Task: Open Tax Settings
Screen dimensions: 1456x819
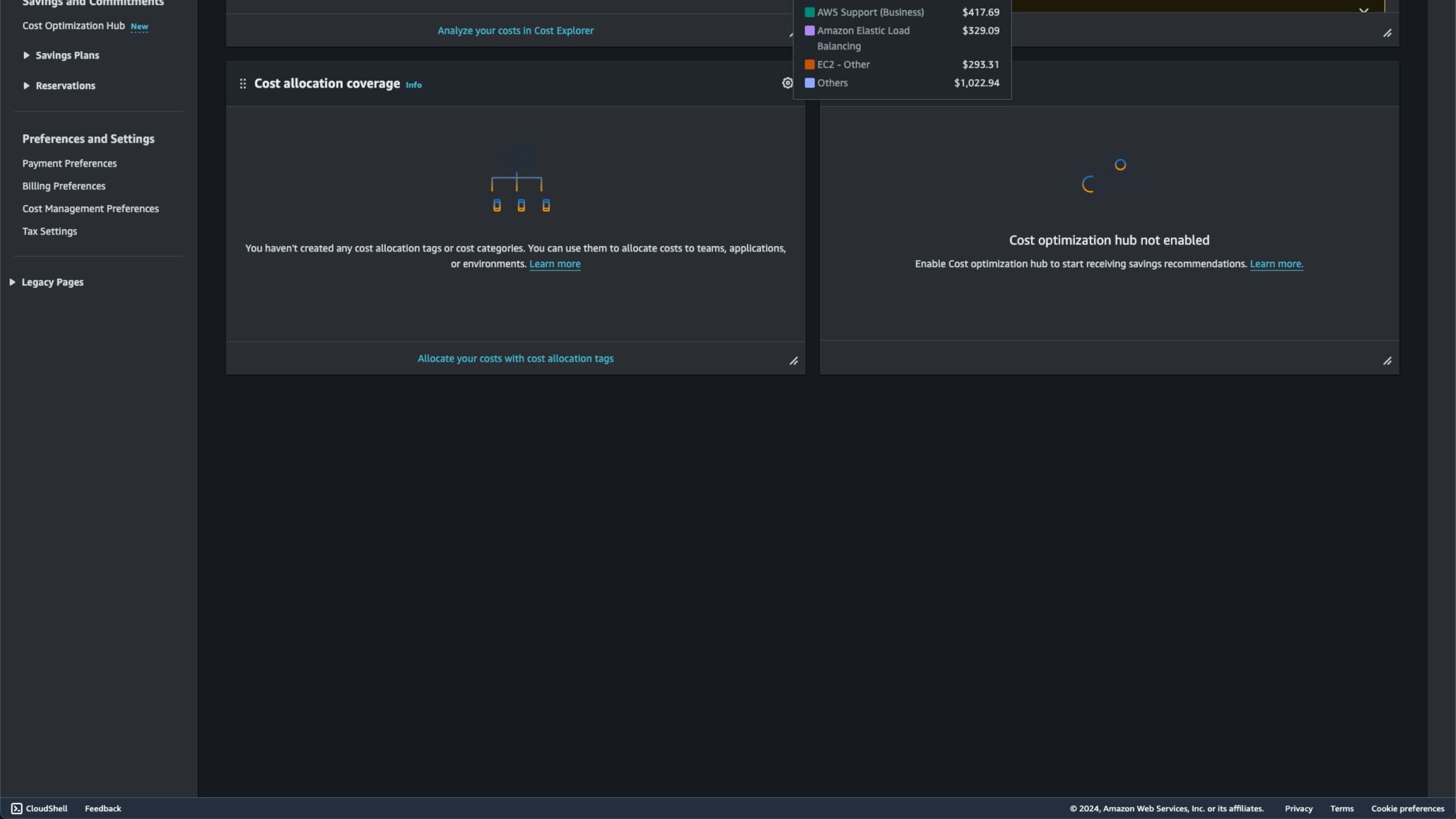Action: tap(49, 231)
